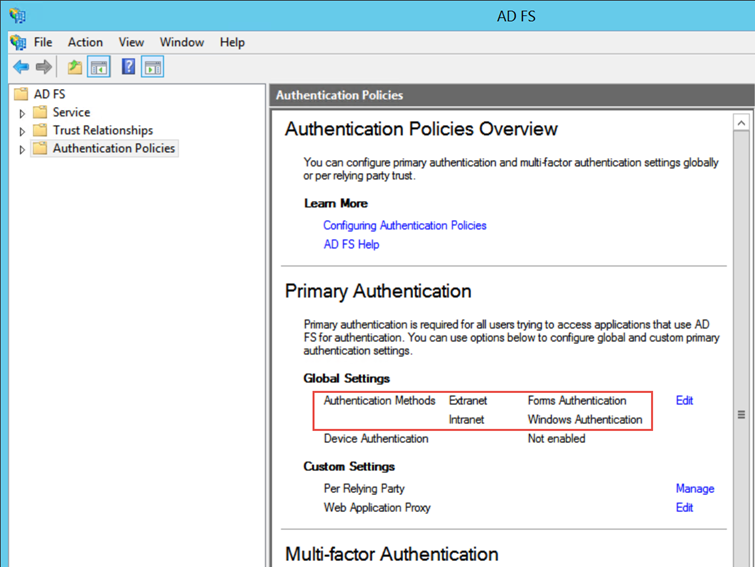
Task: Click the scrollbar up arrow
Action: pos(741,123)
